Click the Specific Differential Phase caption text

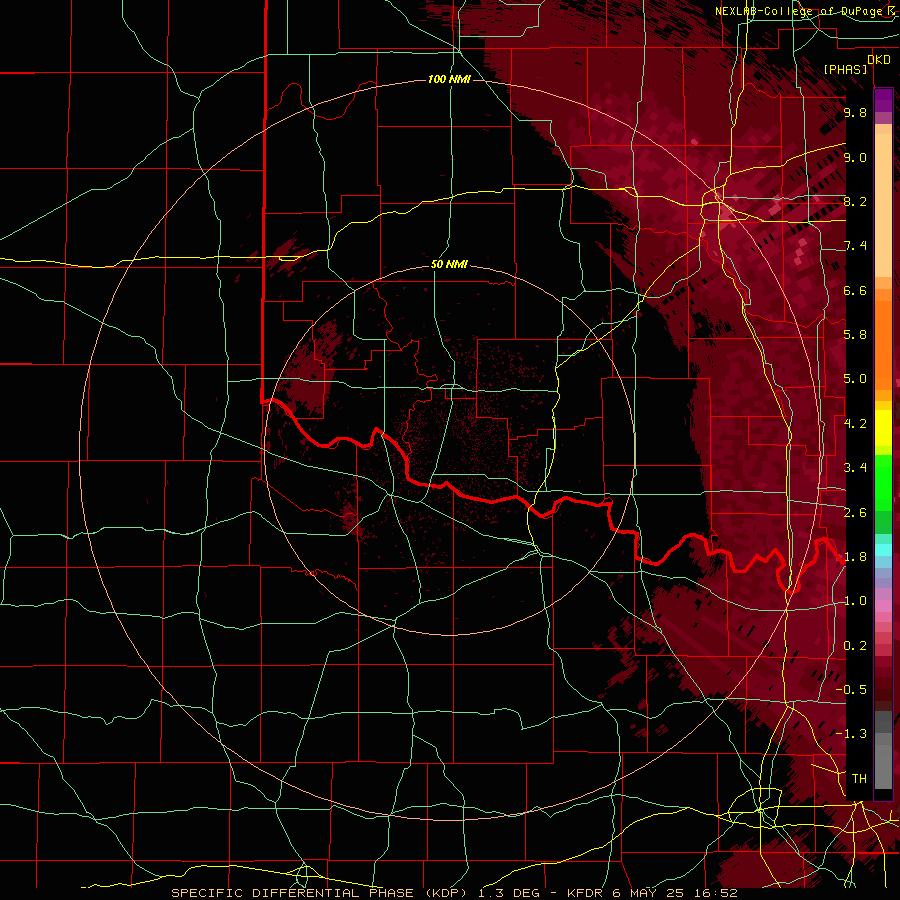(454, 893)
